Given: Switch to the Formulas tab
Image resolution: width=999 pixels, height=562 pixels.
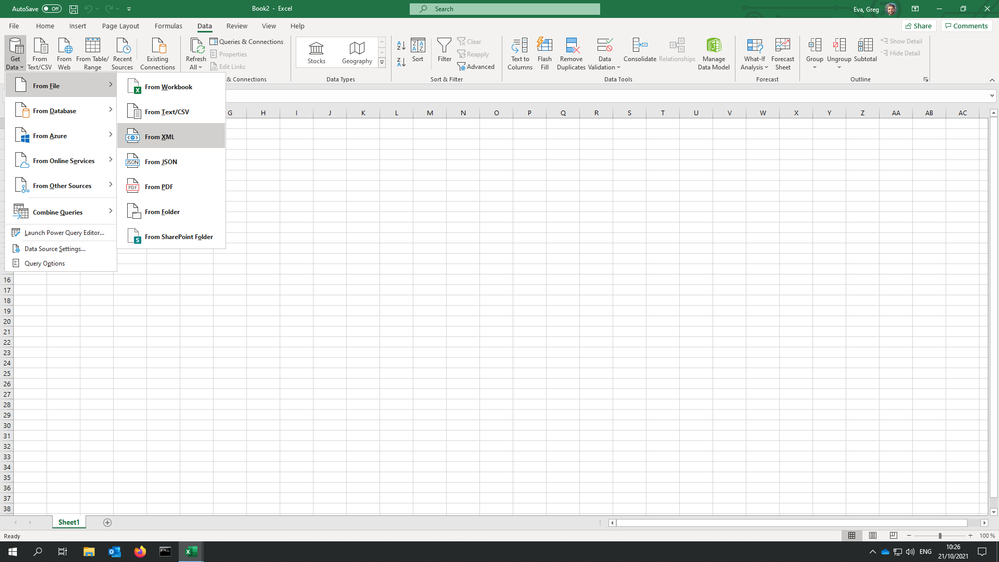Looking at the screenshot, I should coord(168,26).
